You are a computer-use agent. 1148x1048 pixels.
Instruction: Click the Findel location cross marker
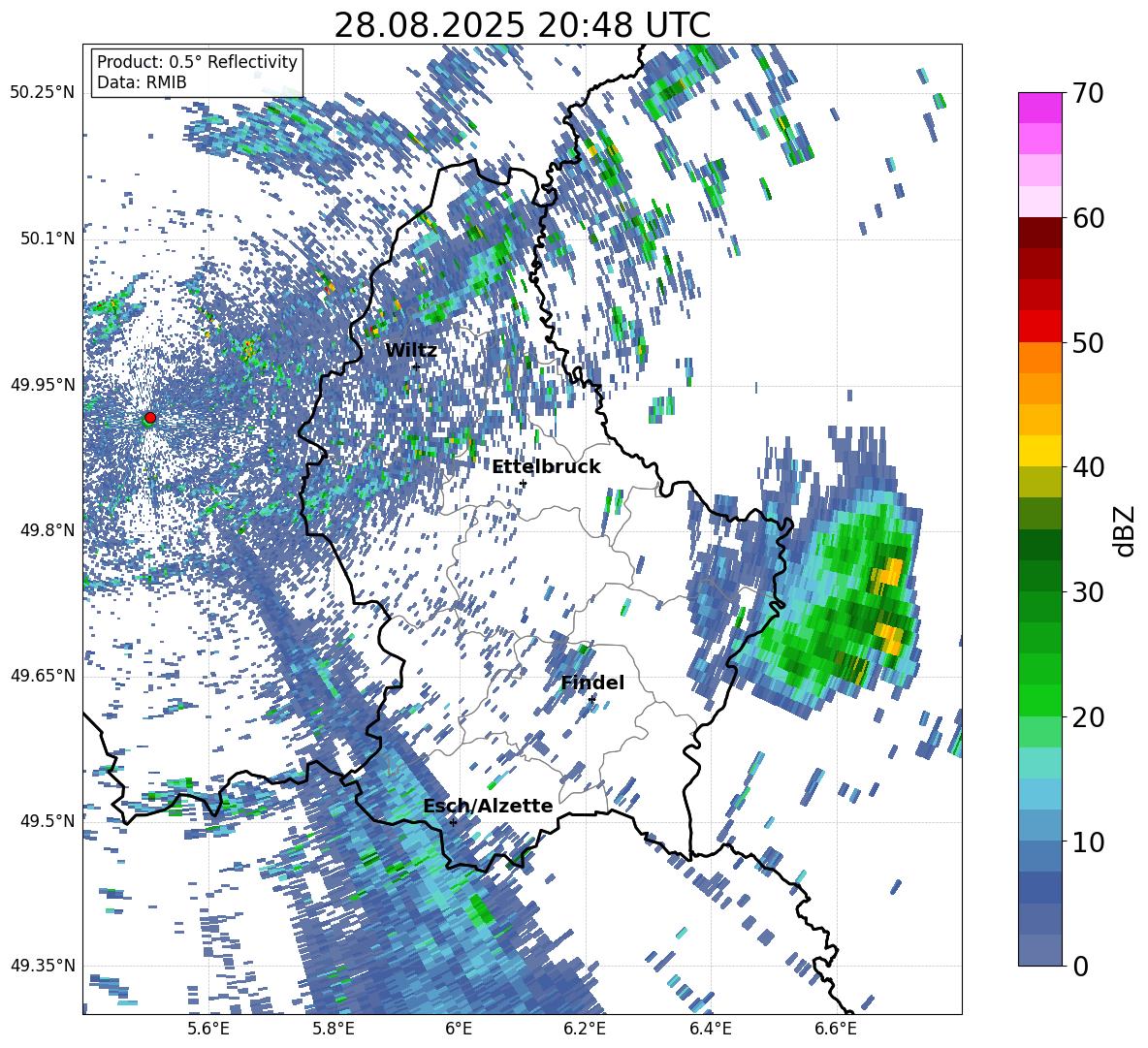pyautogui.click(x=591, y=699)
